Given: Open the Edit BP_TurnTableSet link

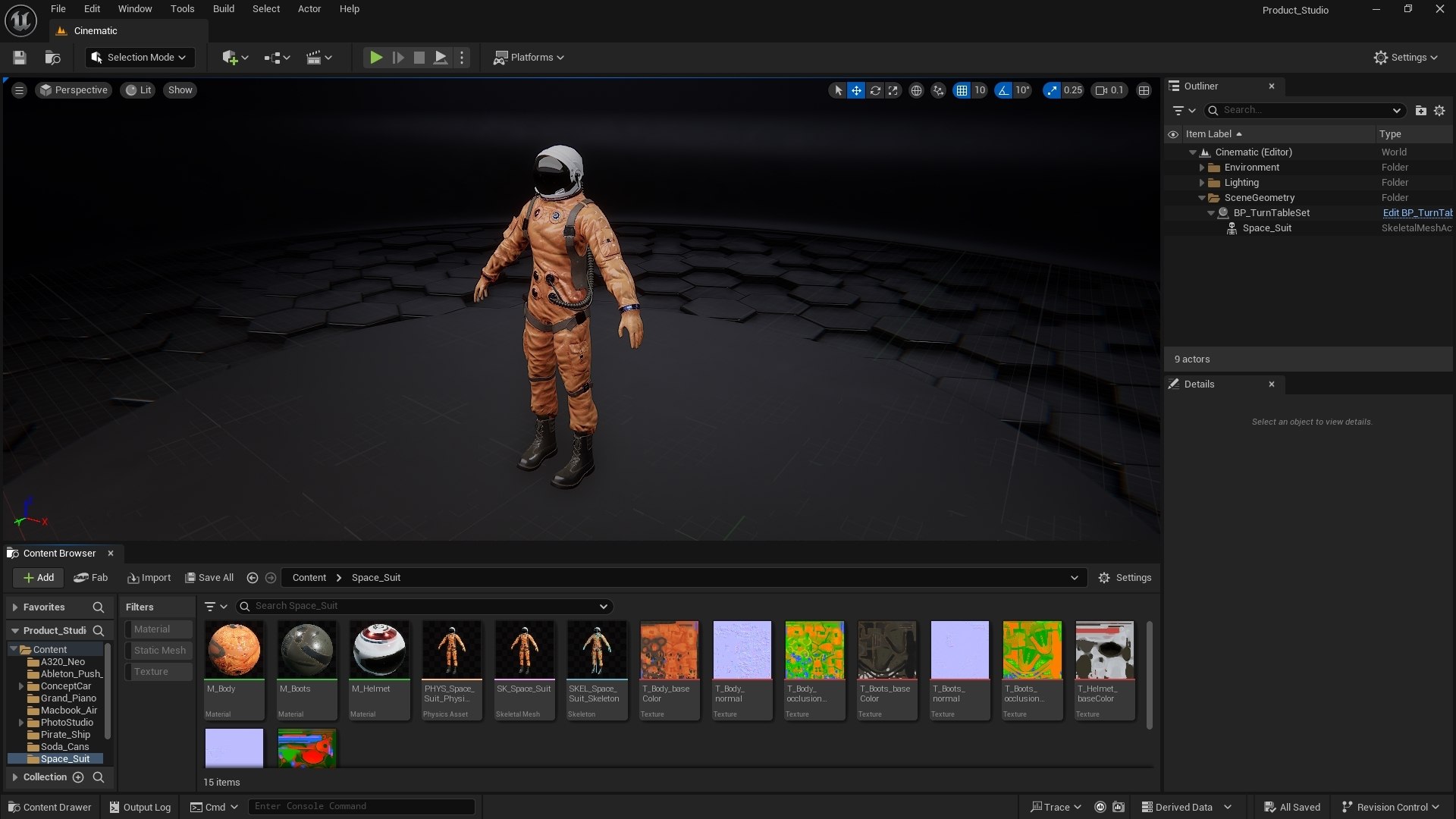Looking at the screenshot, I should (x=1417, y=213).
